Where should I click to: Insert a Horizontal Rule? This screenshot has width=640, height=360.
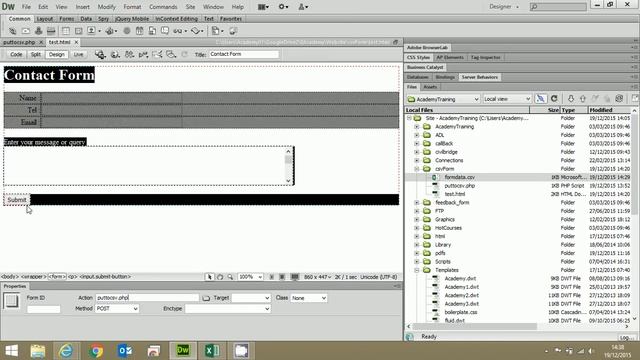[x=51, y=31]
